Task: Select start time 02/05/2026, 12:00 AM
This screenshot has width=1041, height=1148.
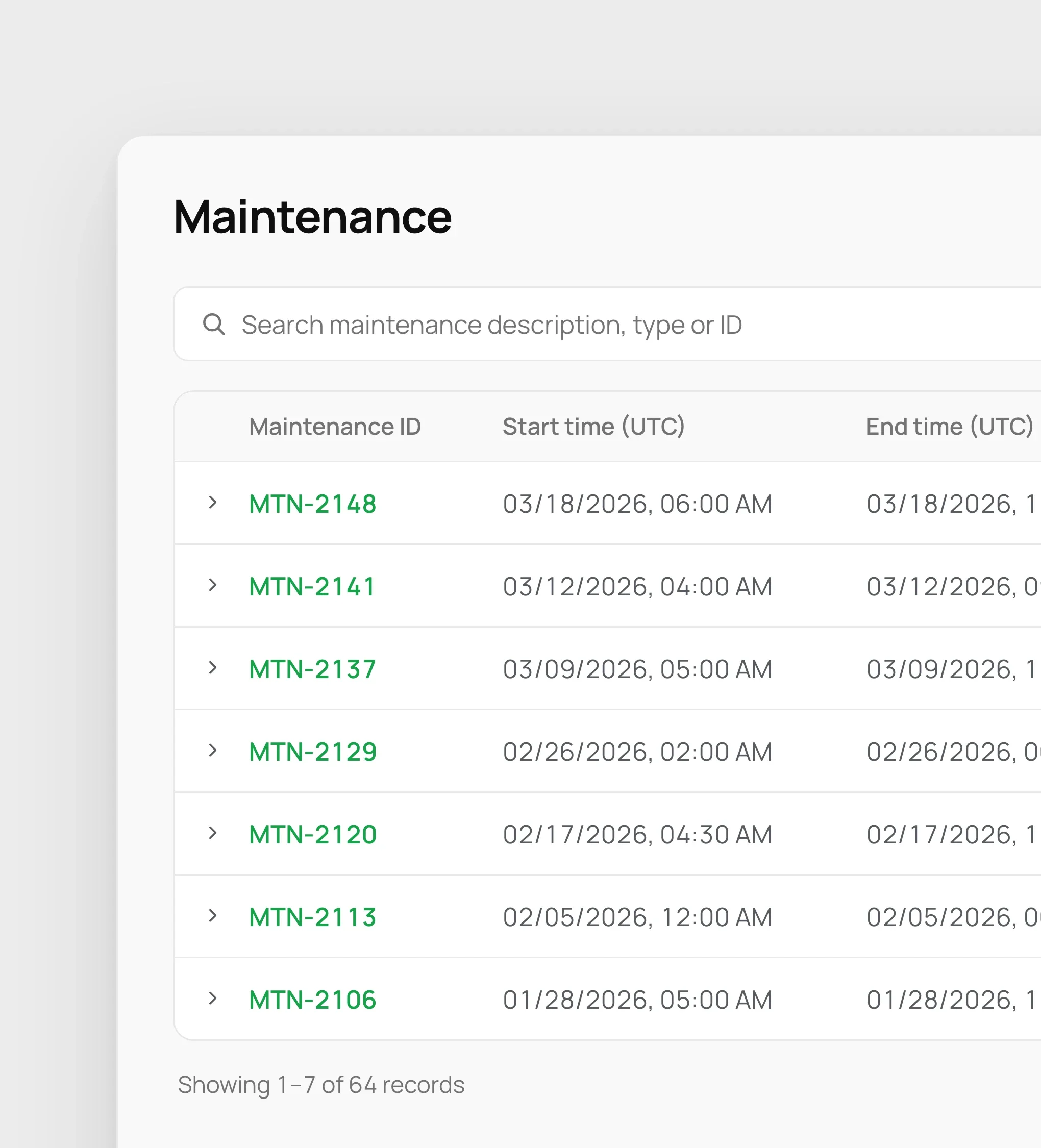Action: pos(637,917)
